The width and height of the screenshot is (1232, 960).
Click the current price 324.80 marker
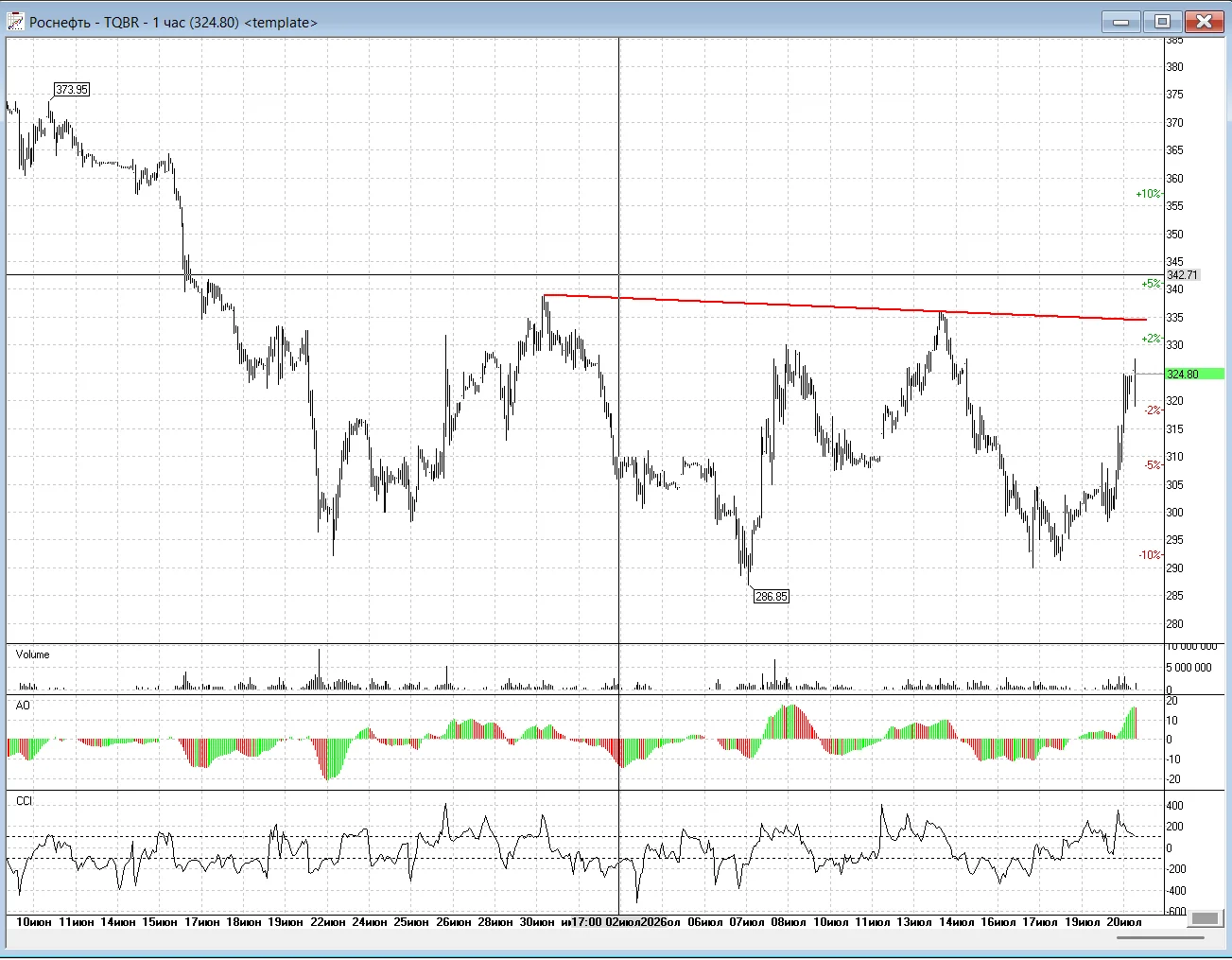tap(1194, 375)
